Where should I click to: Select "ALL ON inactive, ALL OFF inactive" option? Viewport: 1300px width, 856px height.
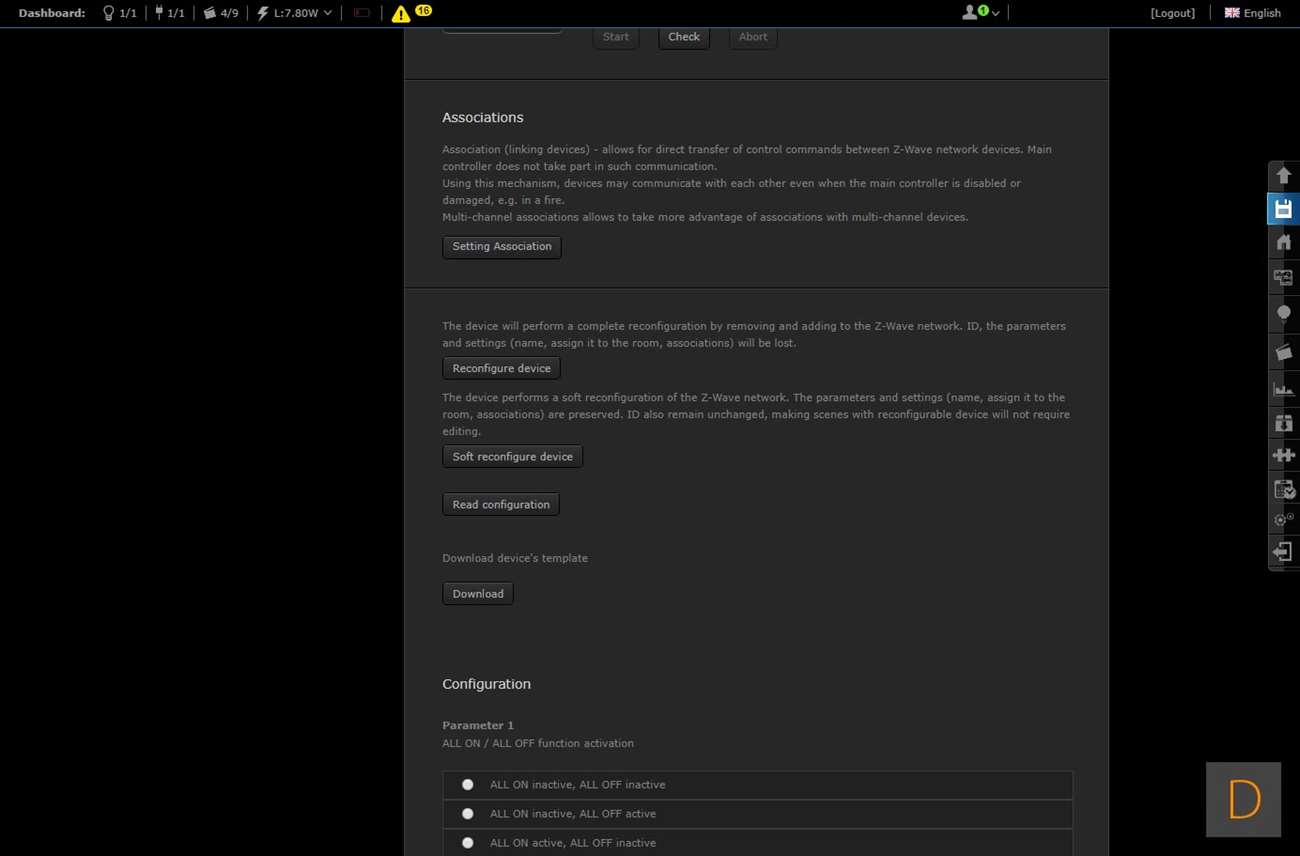tap(467, 785)
